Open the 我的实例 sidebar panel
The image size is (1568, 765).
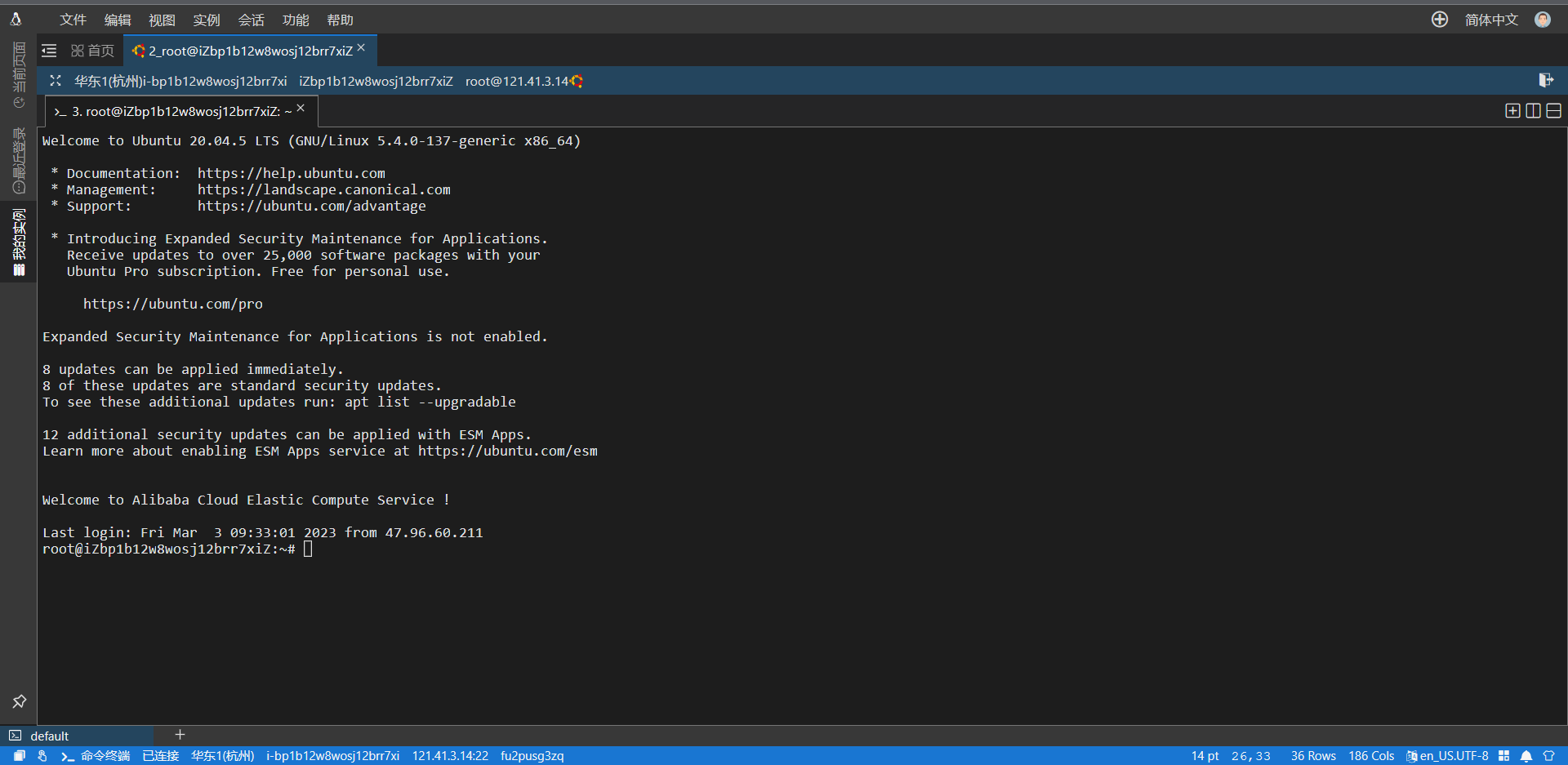[x=19, y=243]
